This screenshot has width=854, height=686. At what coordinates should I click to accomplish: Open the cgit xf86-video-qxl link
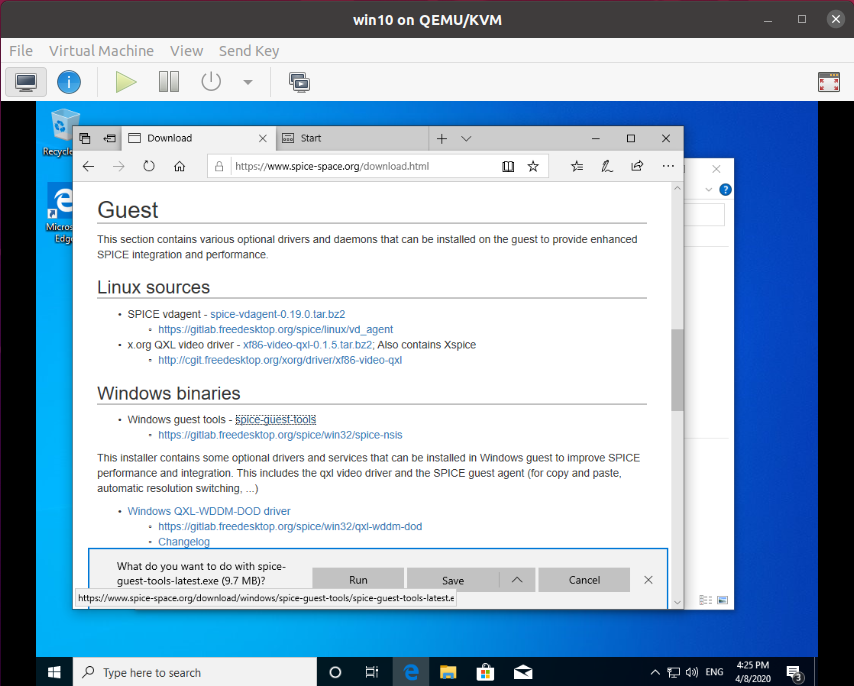click(280, 360)
